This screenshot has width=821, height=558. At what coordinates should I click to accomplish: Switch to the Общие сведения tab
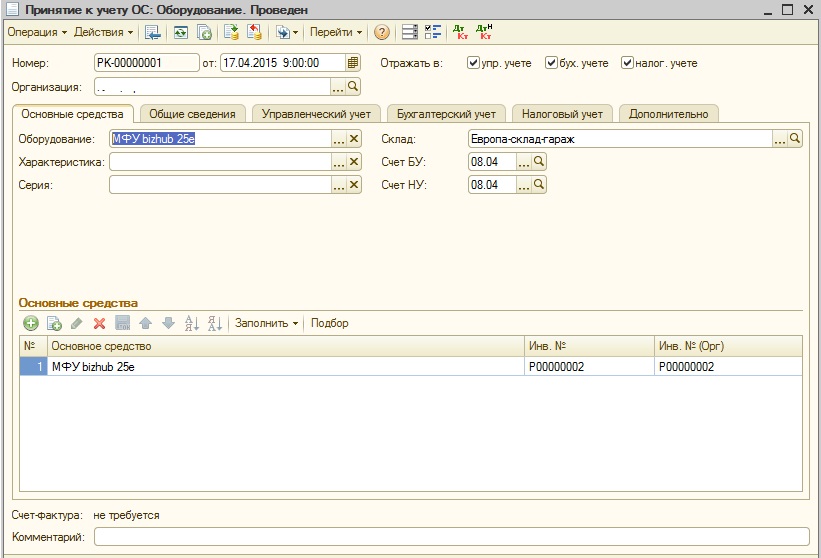coord(192,114)
